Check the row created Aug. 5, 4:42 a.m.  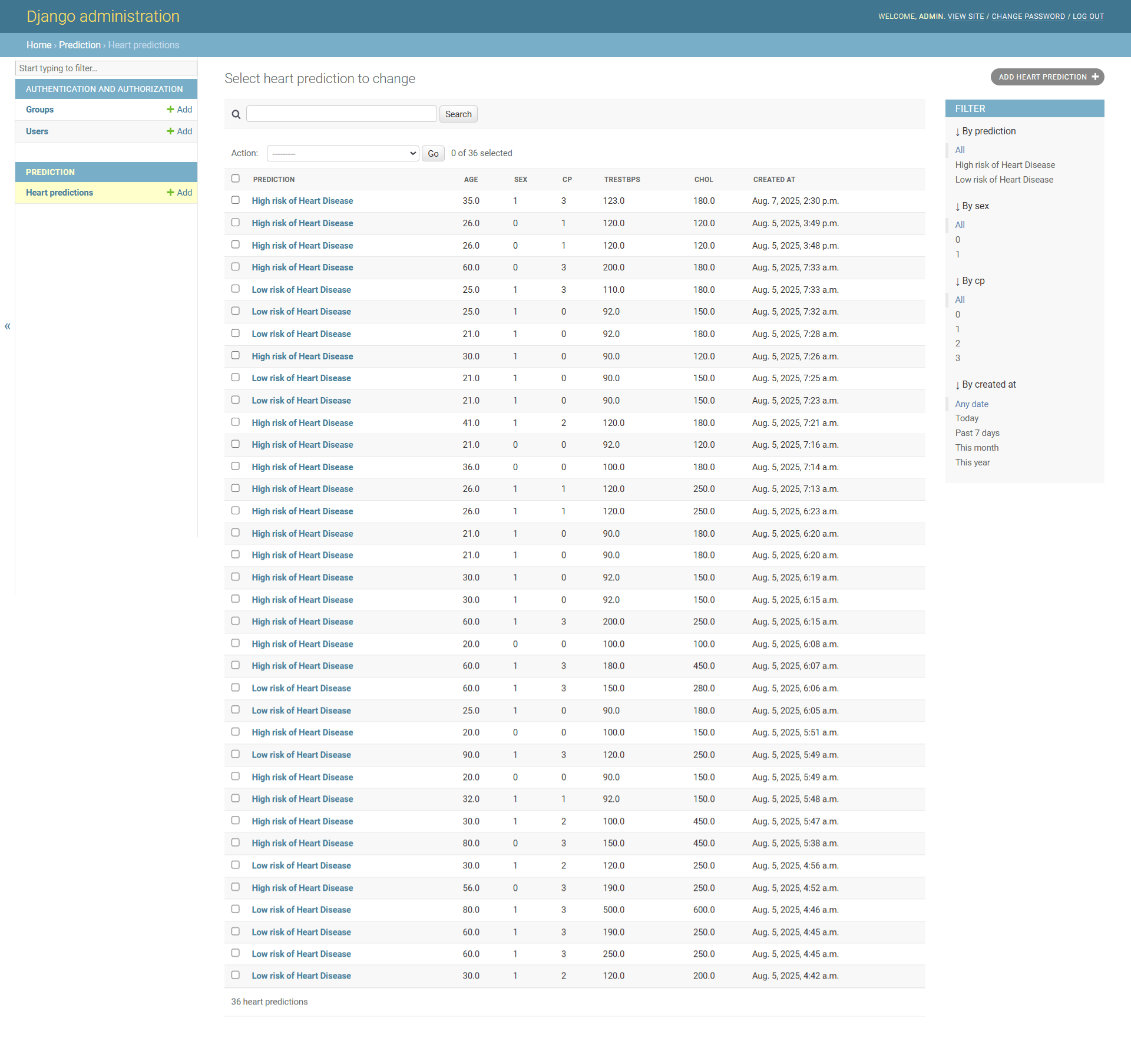click(236, 975)
